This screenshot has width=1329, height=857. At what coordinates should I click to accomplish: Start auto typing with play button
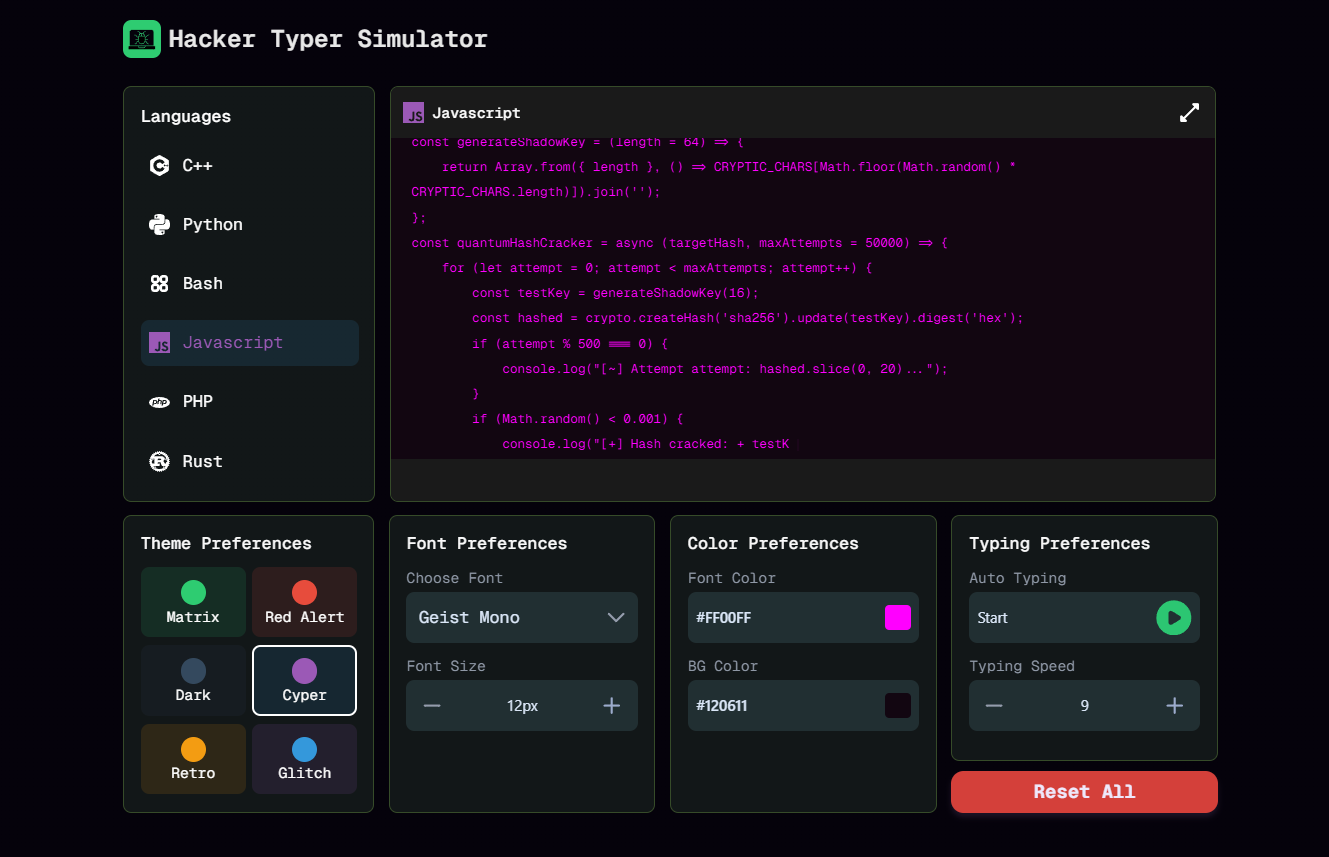1174,618
